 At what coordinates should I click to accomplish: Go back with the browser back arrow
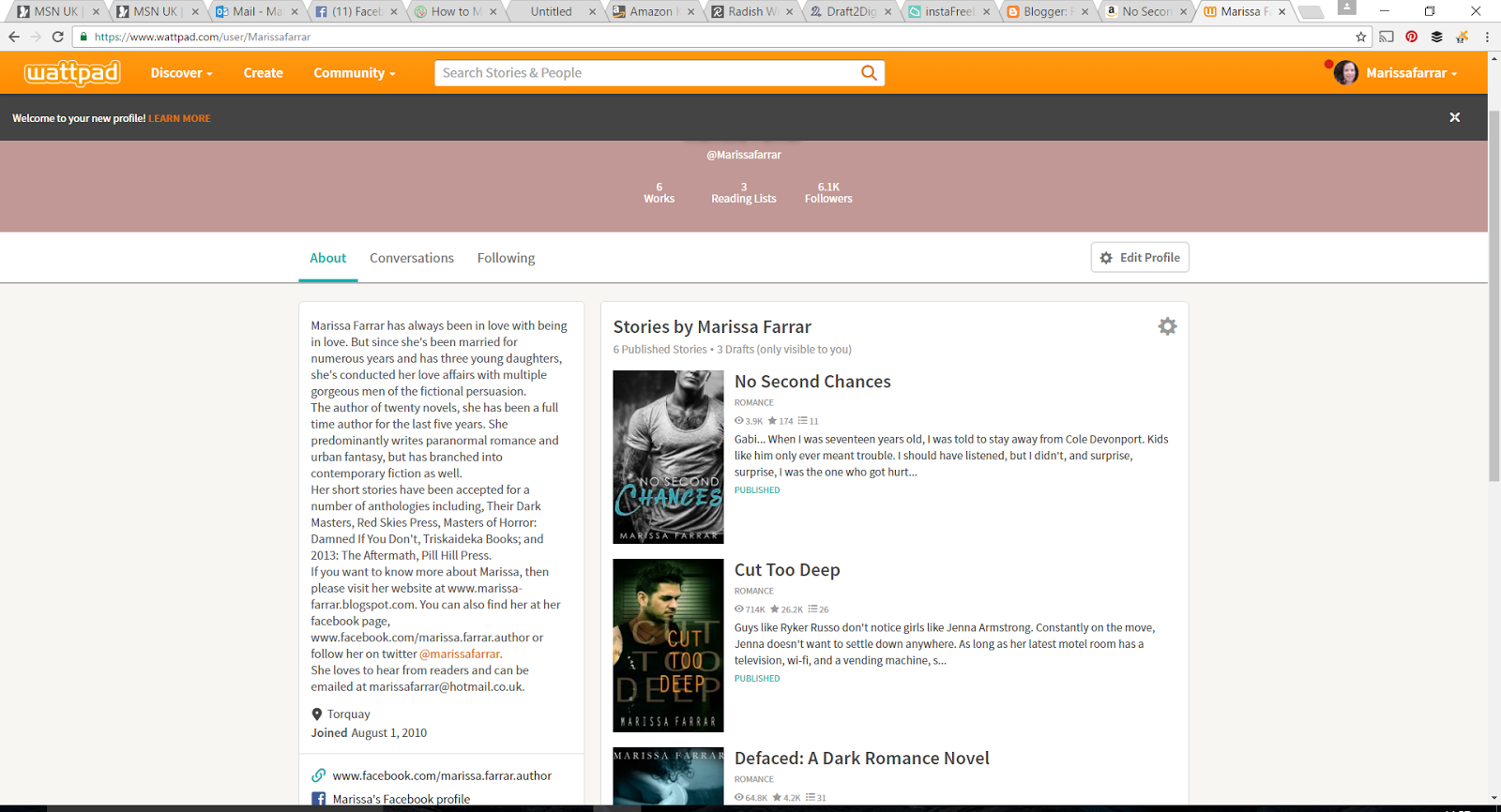14,37
